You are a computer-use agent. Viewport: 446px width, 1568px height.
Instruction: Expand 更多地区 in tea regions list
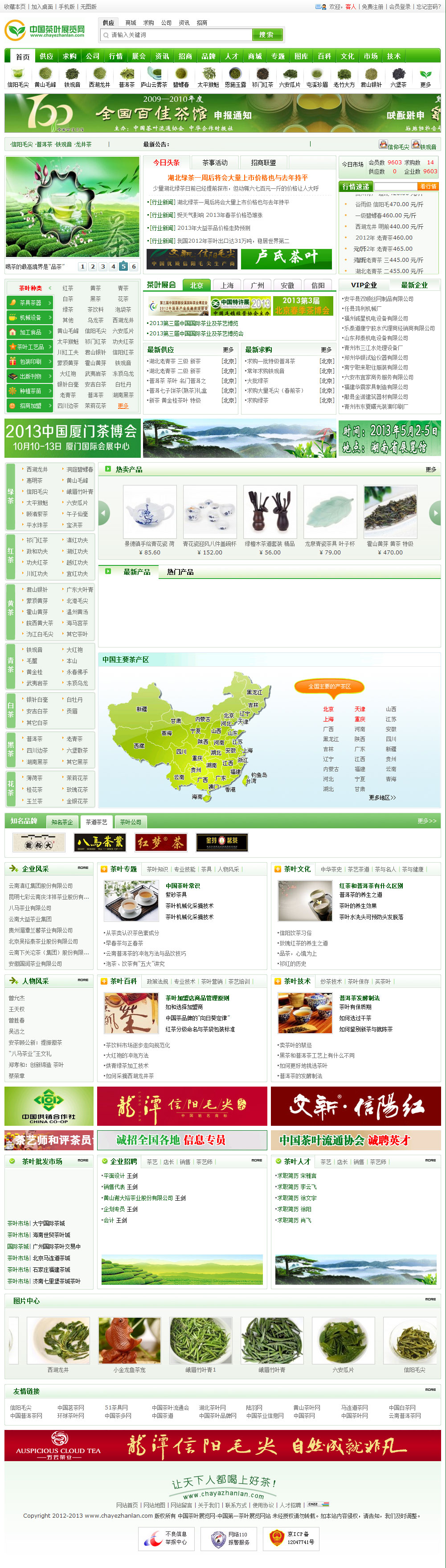pos(382,798)
